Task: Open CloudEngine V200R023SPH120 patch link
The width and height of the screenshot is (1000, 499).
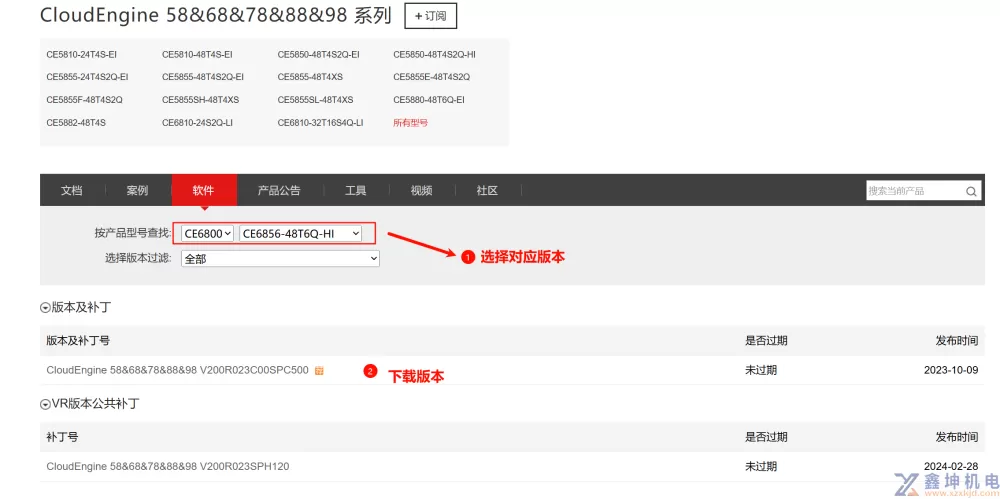Action: 168,466
